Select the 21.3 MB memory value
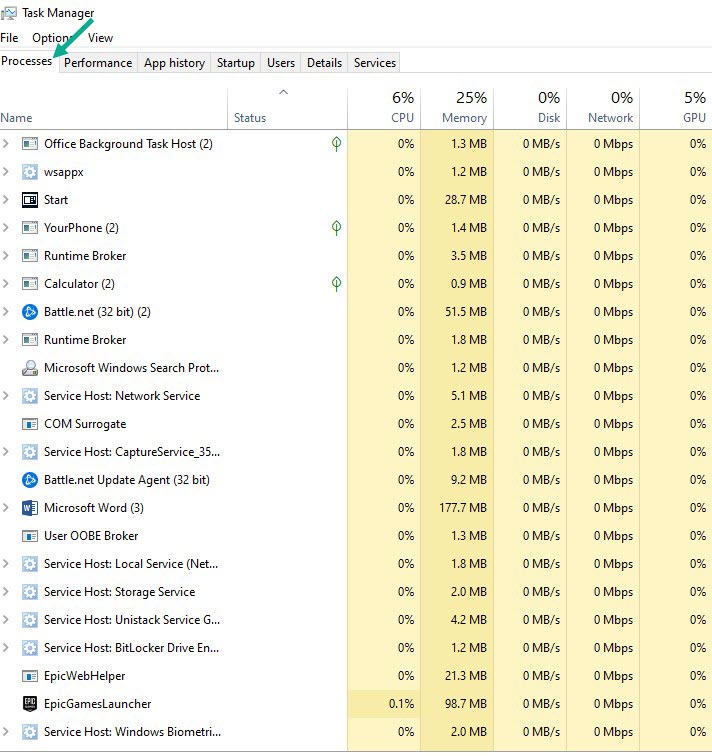 pyautogui.click(x=466, y=676)
